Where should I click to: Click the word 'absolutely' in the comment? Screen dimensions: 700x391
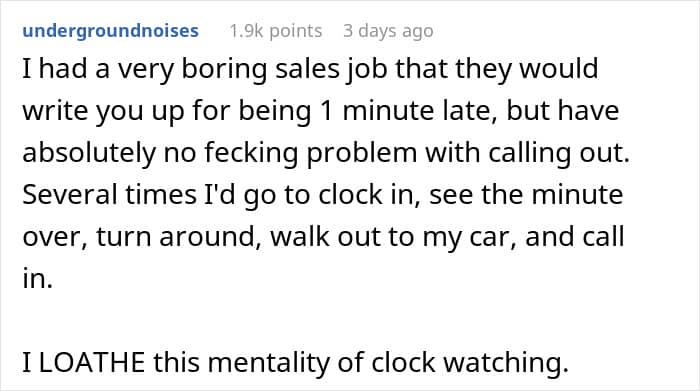pos(89,153)
